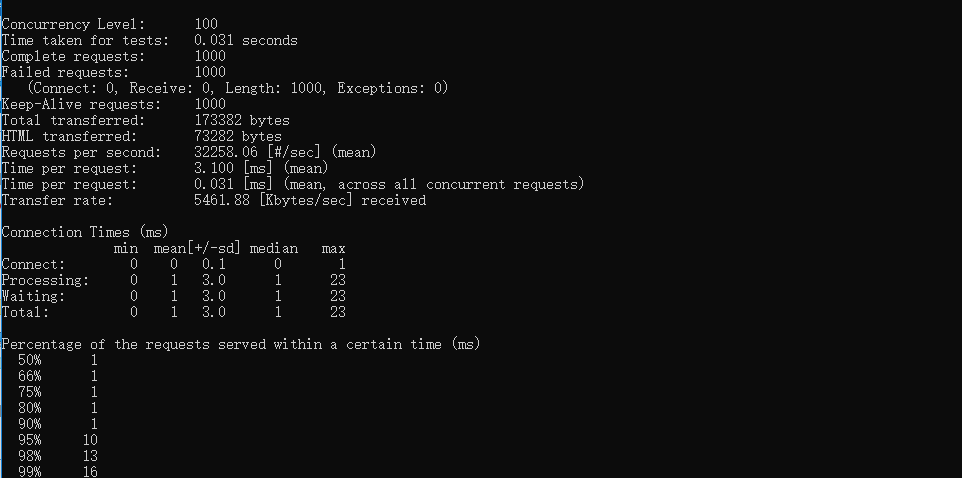The height and width of the screenshot is (478, 962).
Task: Click the Complete requests label
Action: (64, 56)
